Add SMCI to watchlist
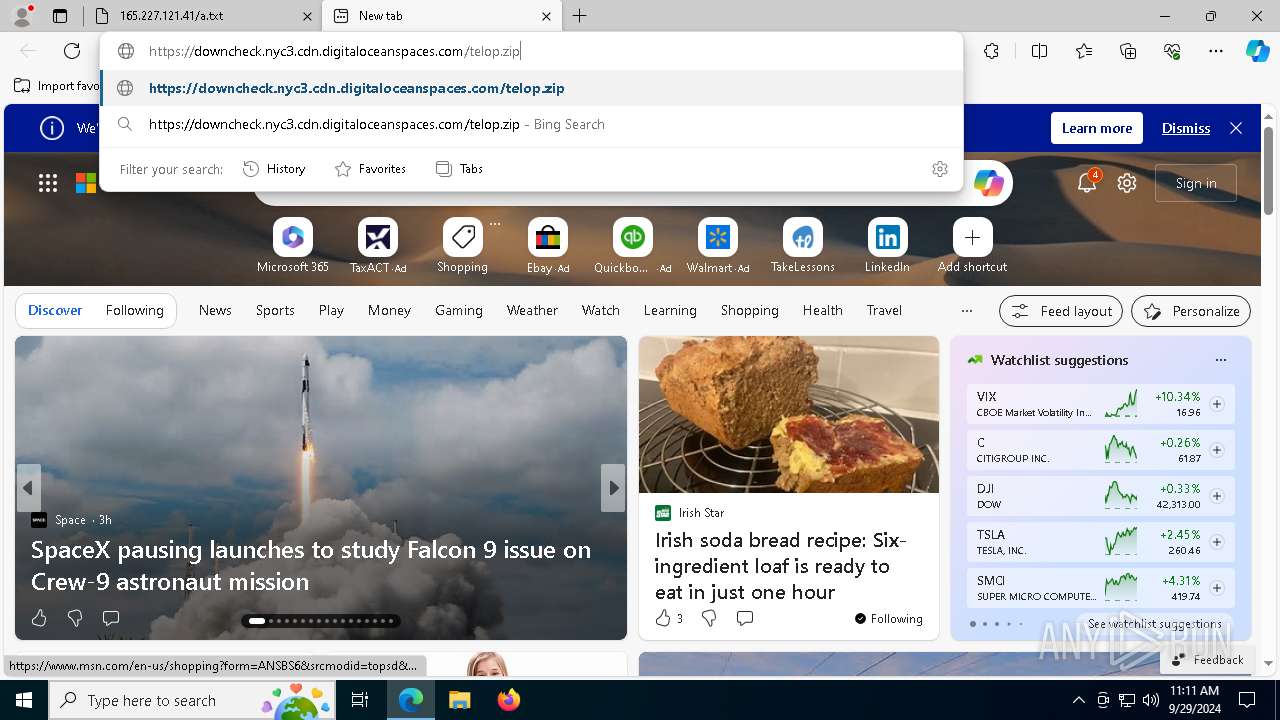 tap(1217, 588)
